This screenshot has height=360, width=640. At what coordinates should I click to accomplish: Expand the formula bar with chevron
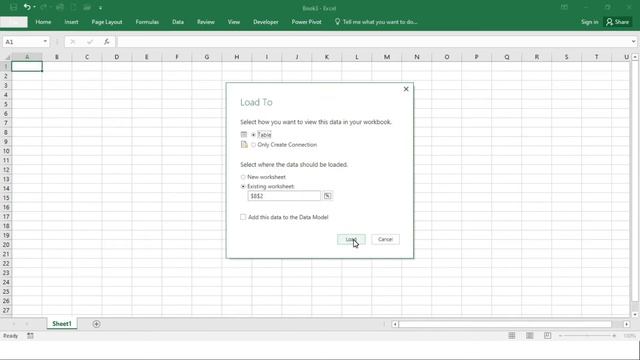pyautogui.click(x=633, y=42)
